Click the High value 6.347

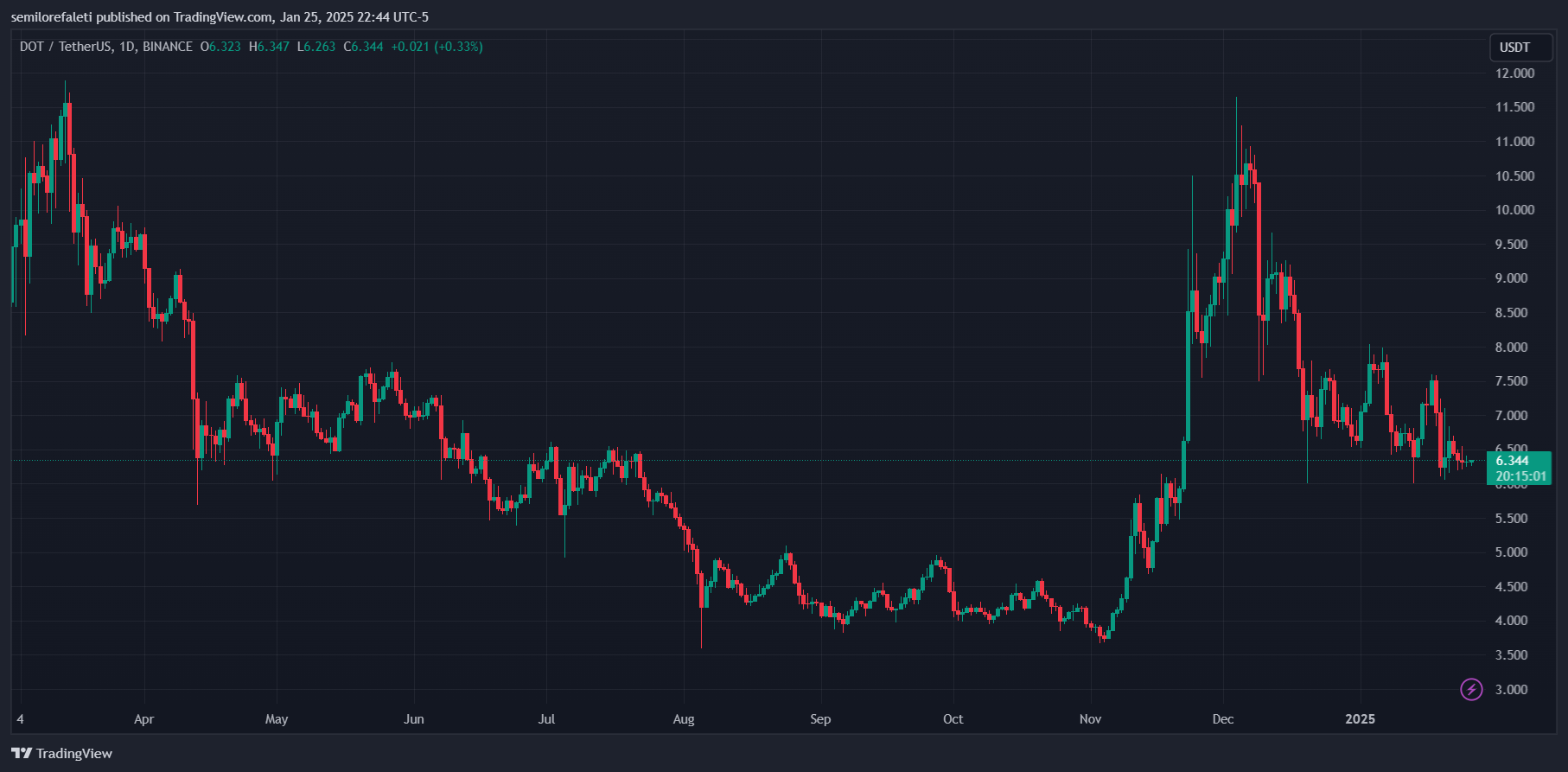(x=273, y=47)
